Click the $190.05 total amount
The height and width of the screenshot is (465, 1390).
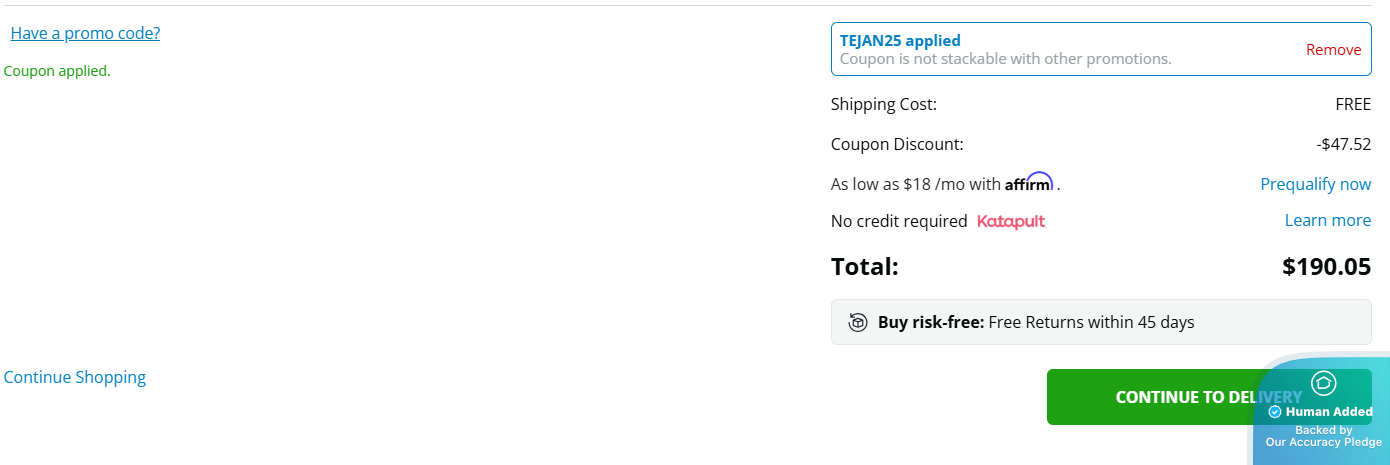coord(1326,267)
